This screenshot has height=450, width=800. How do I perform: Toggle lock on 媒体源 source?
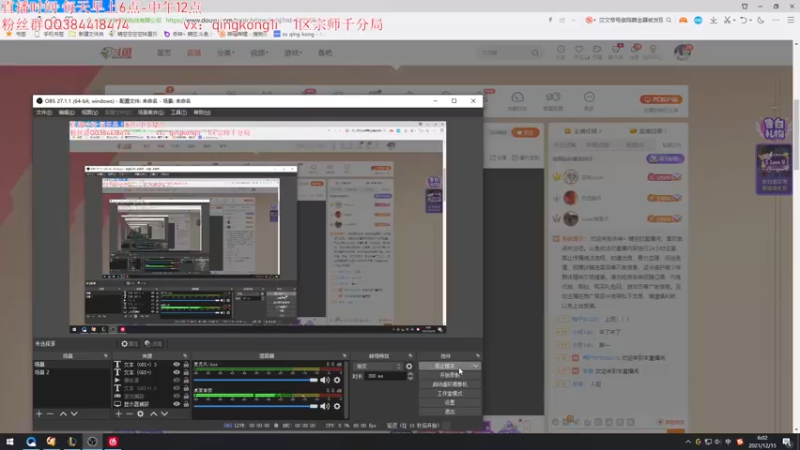pos(186,380)
